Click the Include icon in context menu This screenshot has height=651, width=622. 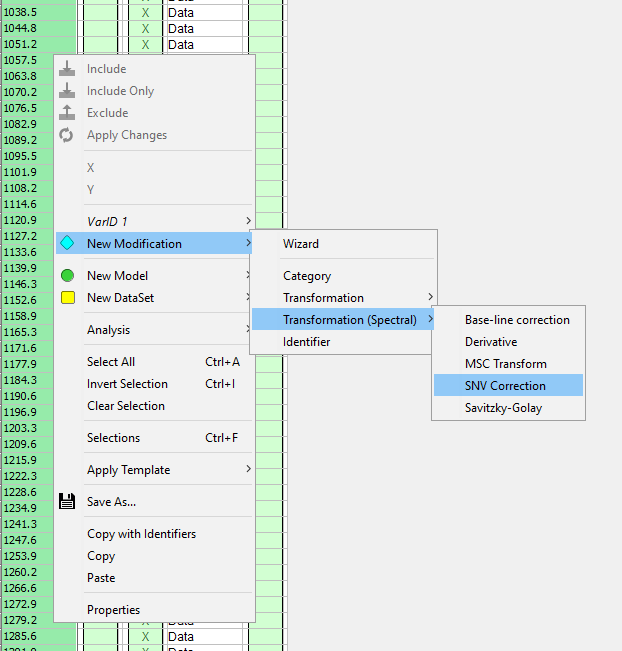click(67, 69)
